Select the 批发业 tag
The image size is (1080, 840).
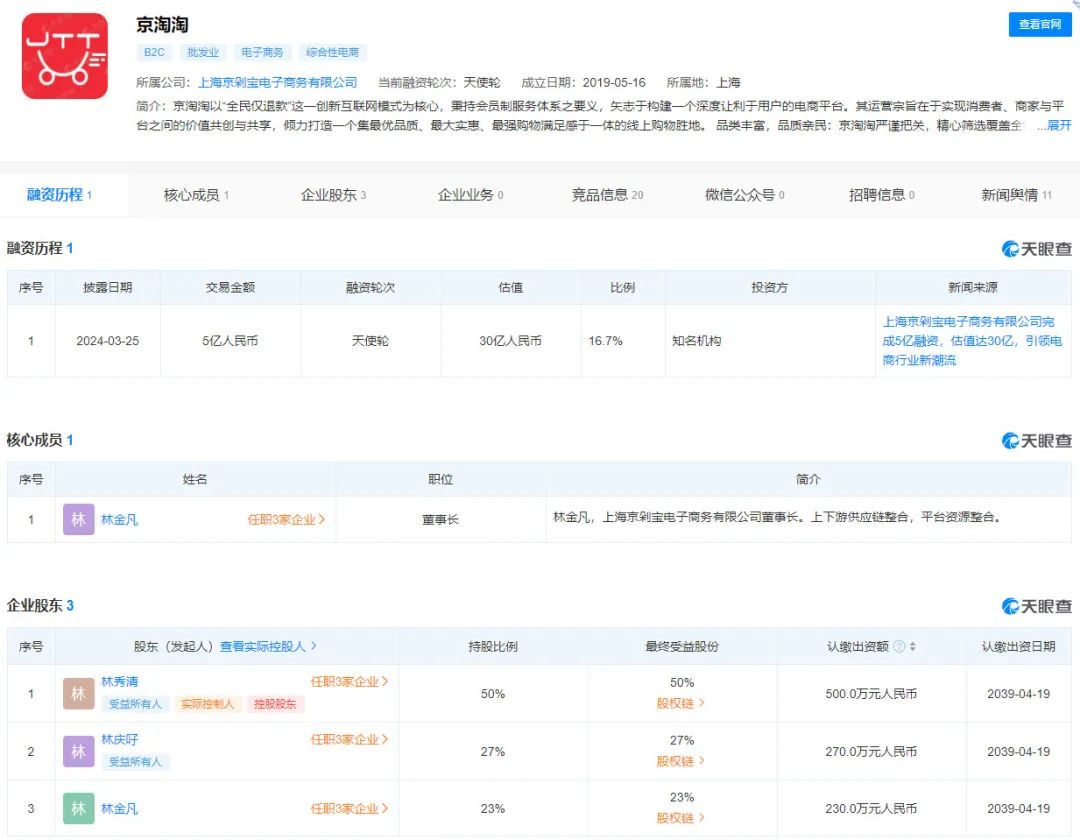[x=203, y=52]
